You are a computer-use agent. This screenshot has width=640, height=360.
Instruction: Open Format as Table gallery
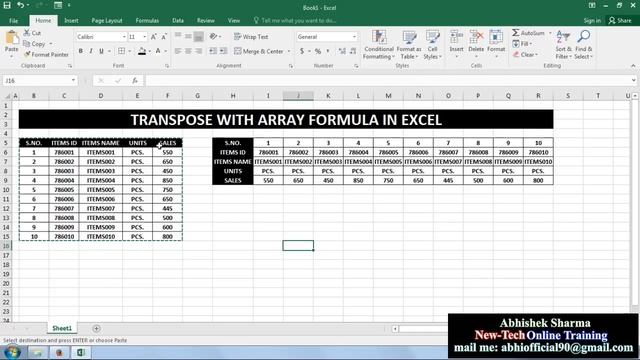[x=409, y=44]
